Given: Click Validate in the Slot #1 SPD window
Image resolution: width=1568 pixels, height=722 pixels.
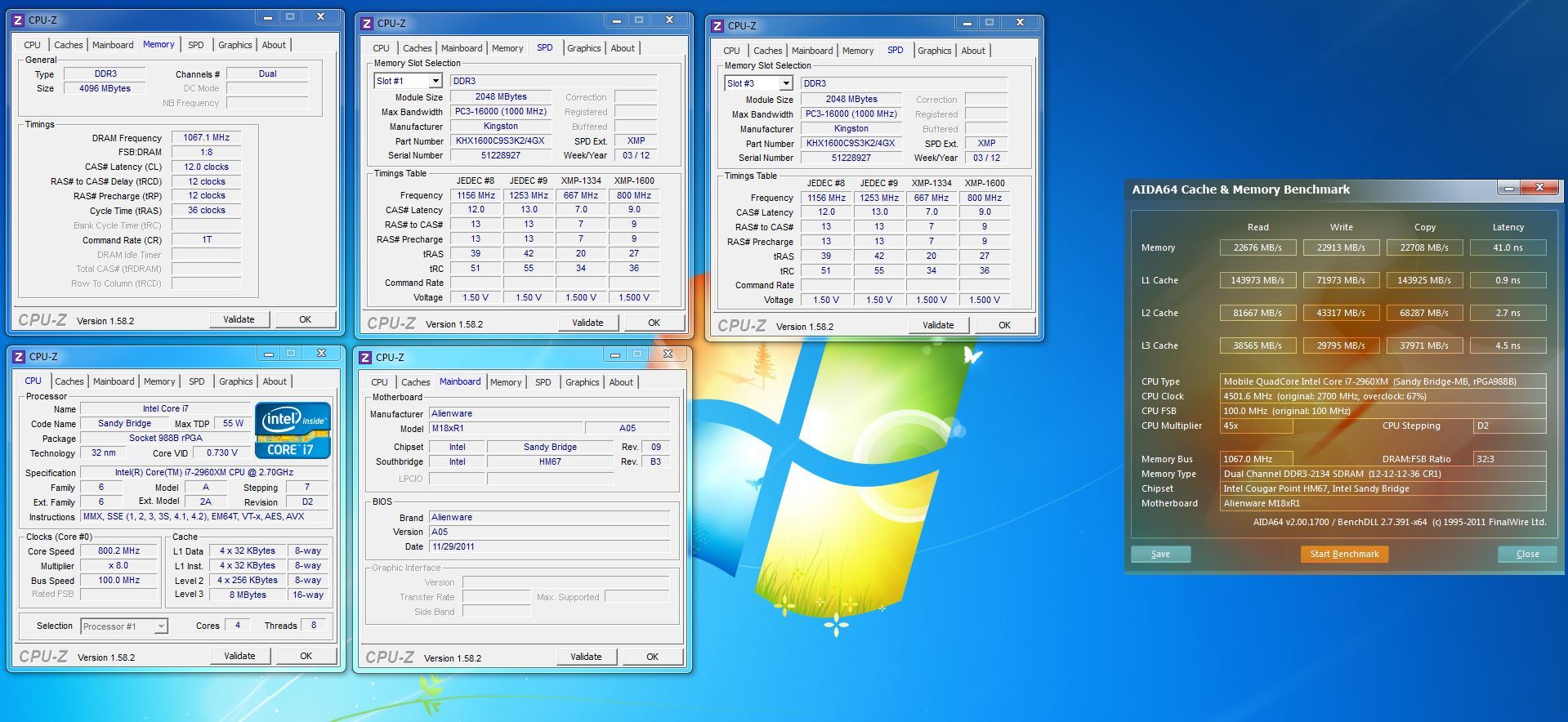Looking at the screenshot, I should click(x=587, y=323).
